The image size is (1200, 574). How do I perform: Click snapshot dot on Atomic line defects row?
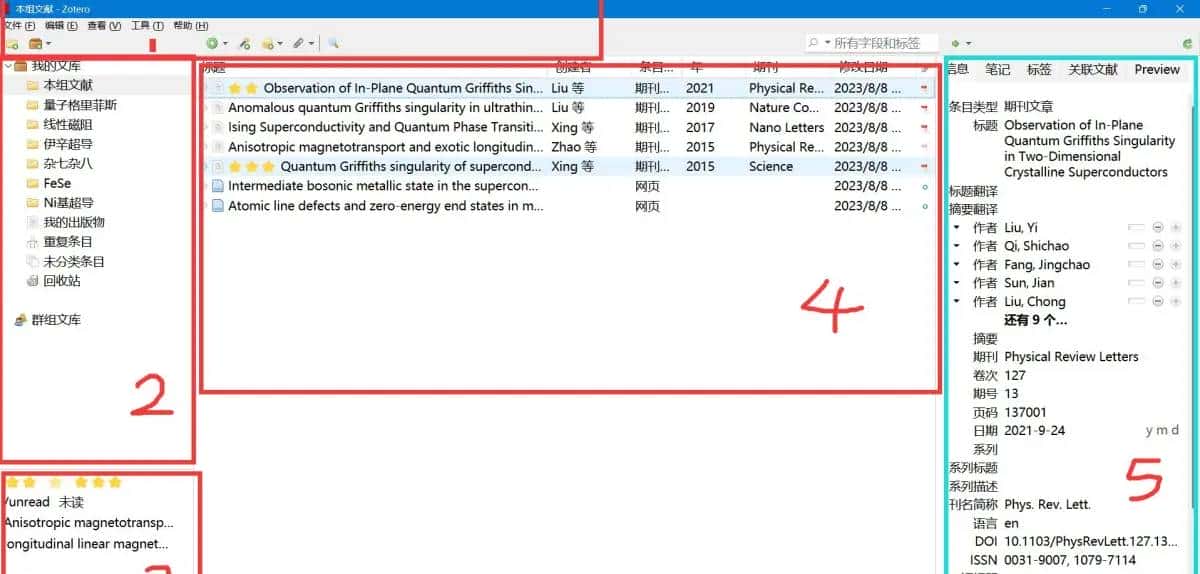tap(924, 206)
